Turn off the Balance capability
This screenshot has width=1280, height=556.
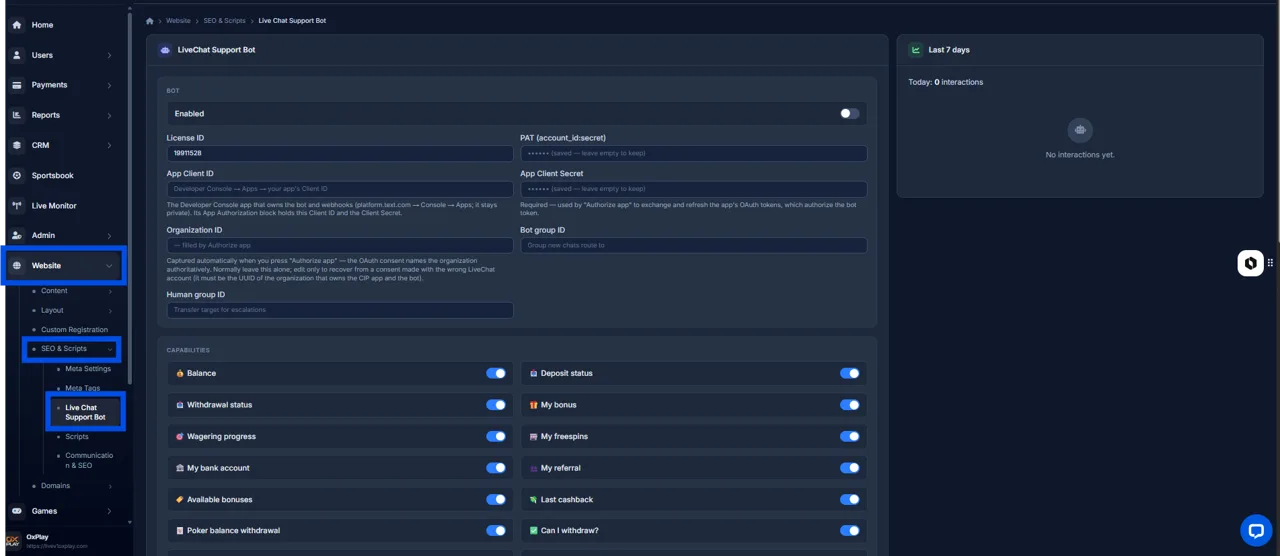tap(496, 373)
